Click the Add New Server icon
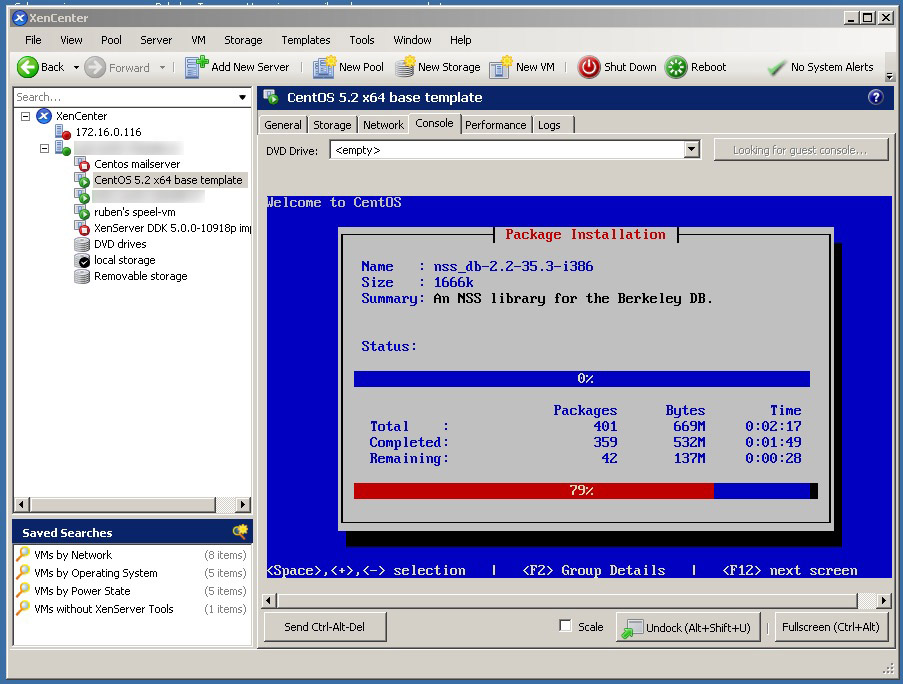The height and width of the screenshot is (684, 903). pos(196,67)
